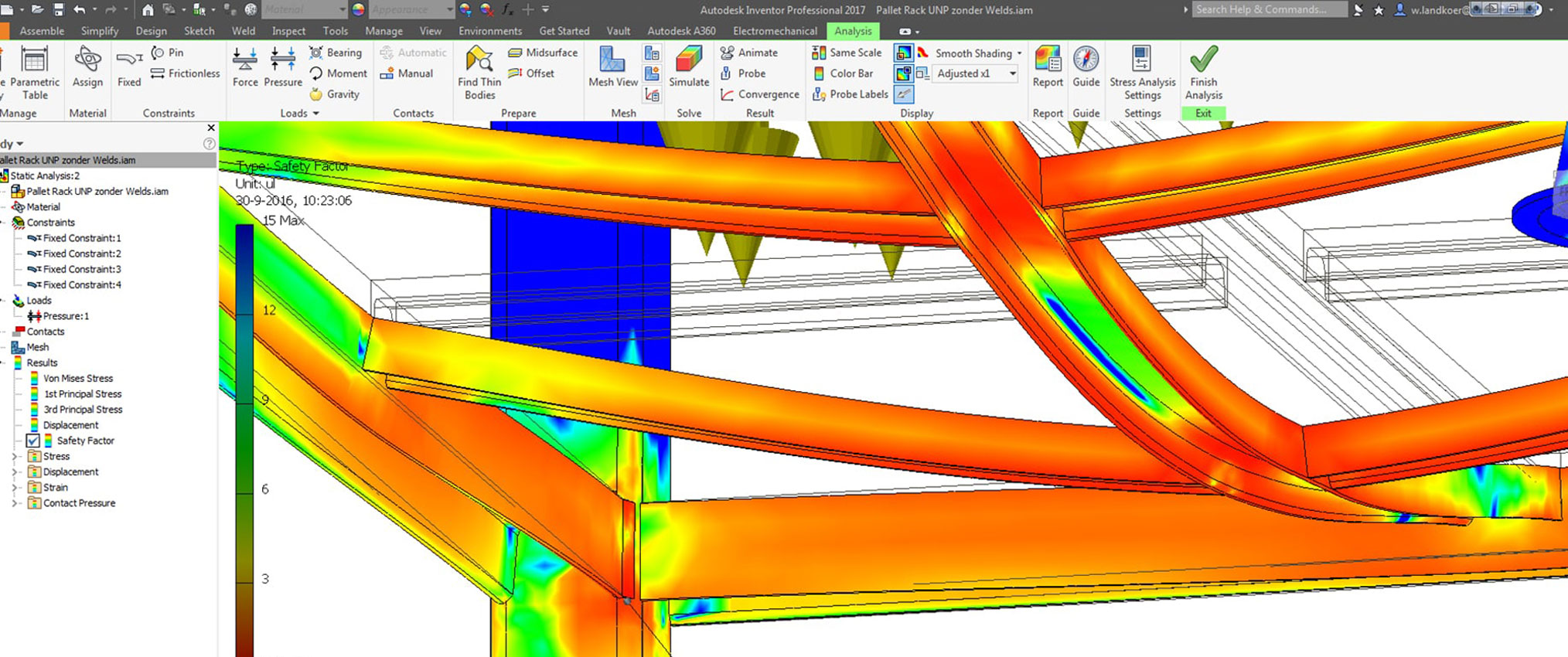Viewport: 1568px width, 657px height.
Task: Click Finish Analysis button
Action: [x=1203, y=70]
